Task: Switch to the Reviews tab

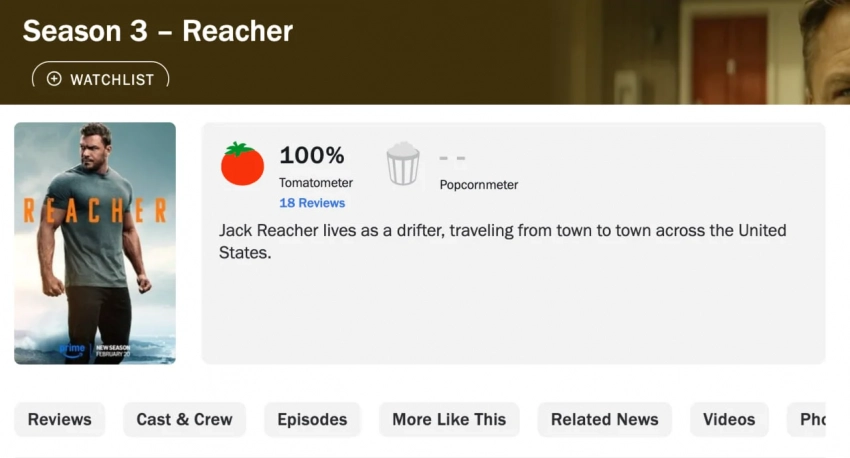Action: click(x=60, y=420)
